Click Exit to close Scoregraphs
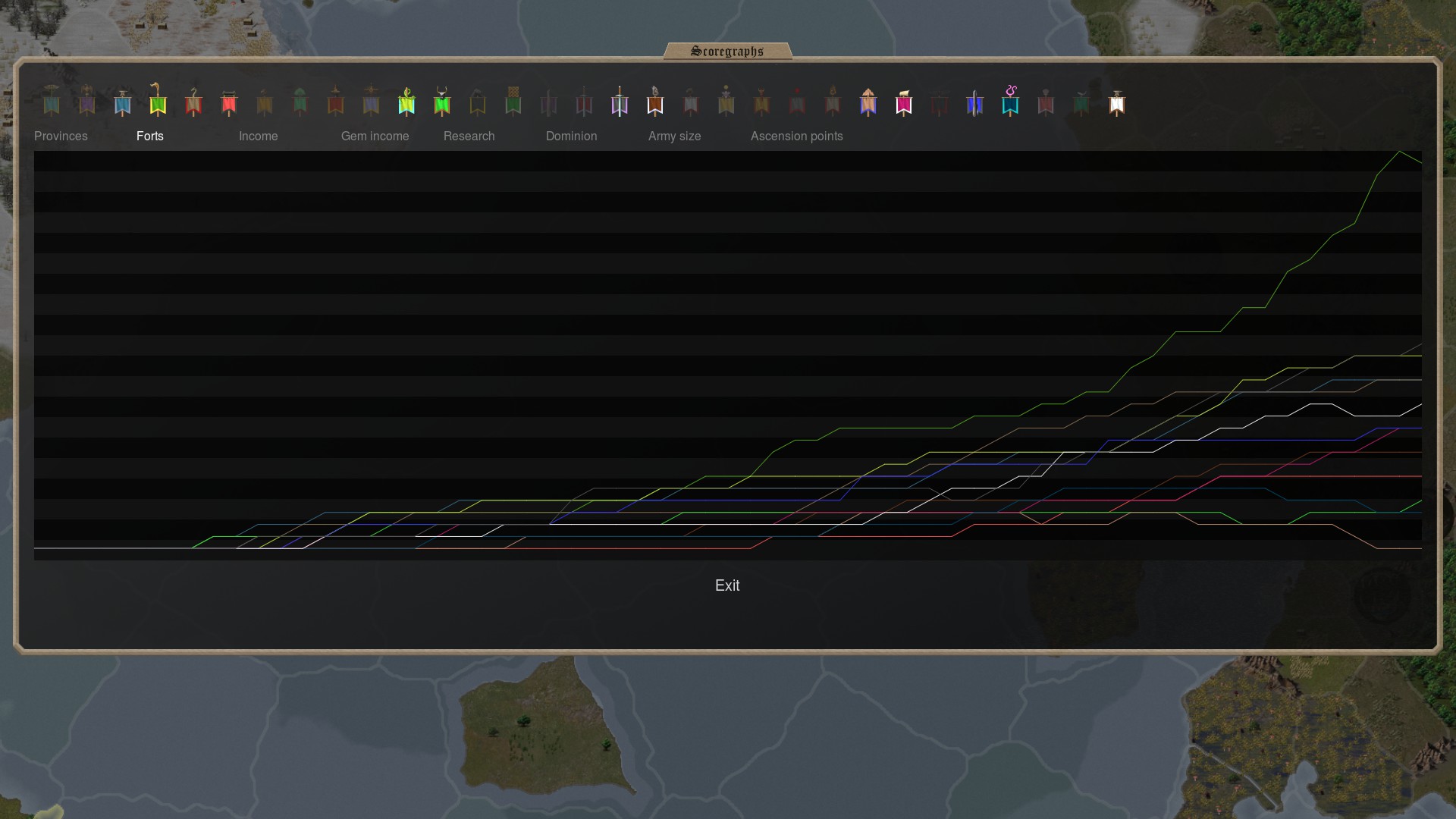Screen dimensions: 1456x819 click(x=727, y=585)
